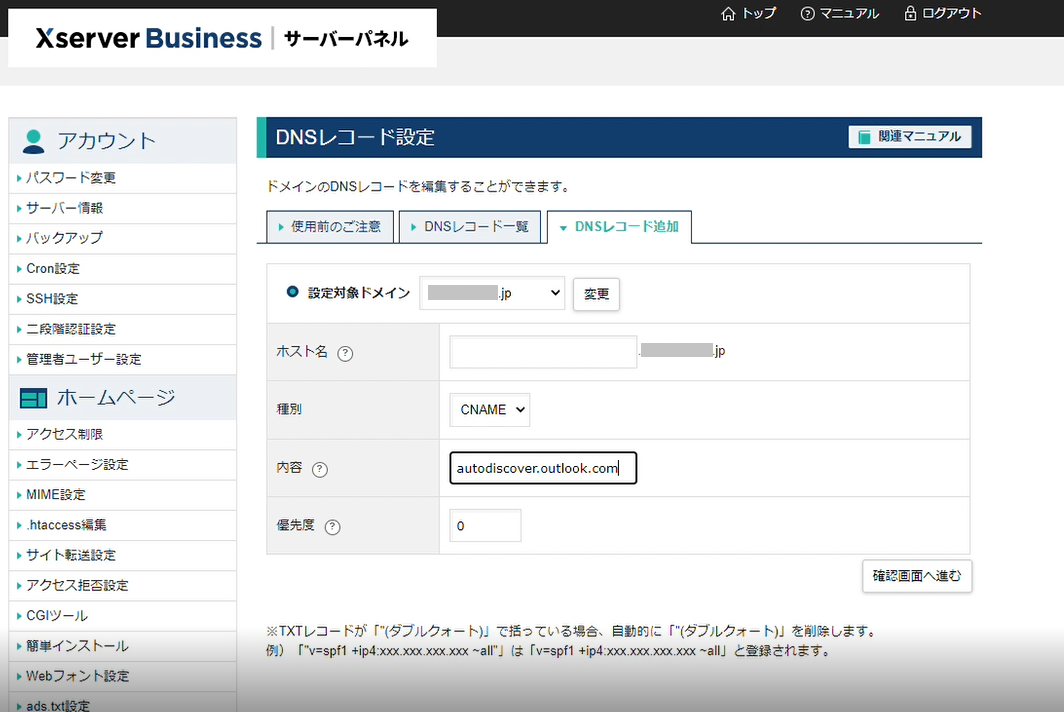Click ログアウト link
1064x712 pixels.
(x=943, y=14)
